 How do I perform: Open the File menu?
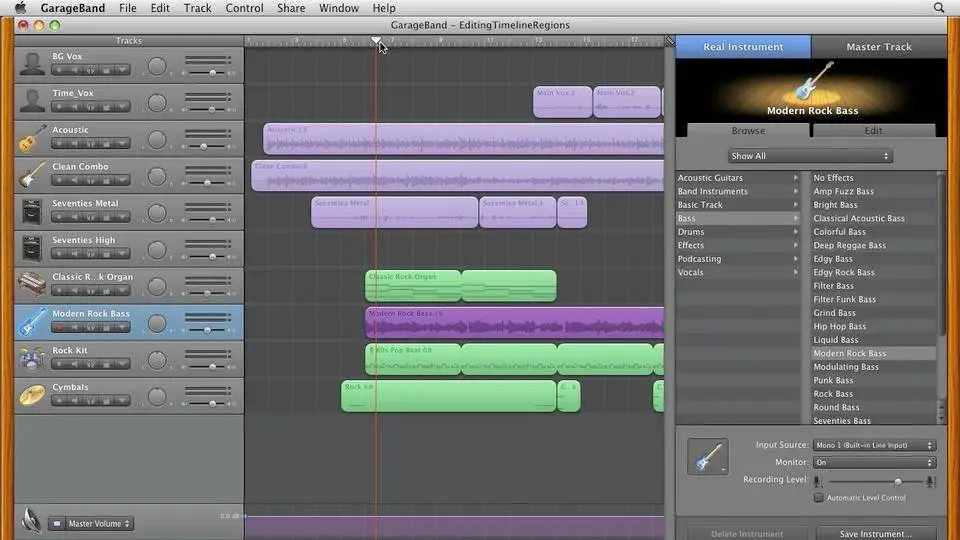[x=127, y=8]
